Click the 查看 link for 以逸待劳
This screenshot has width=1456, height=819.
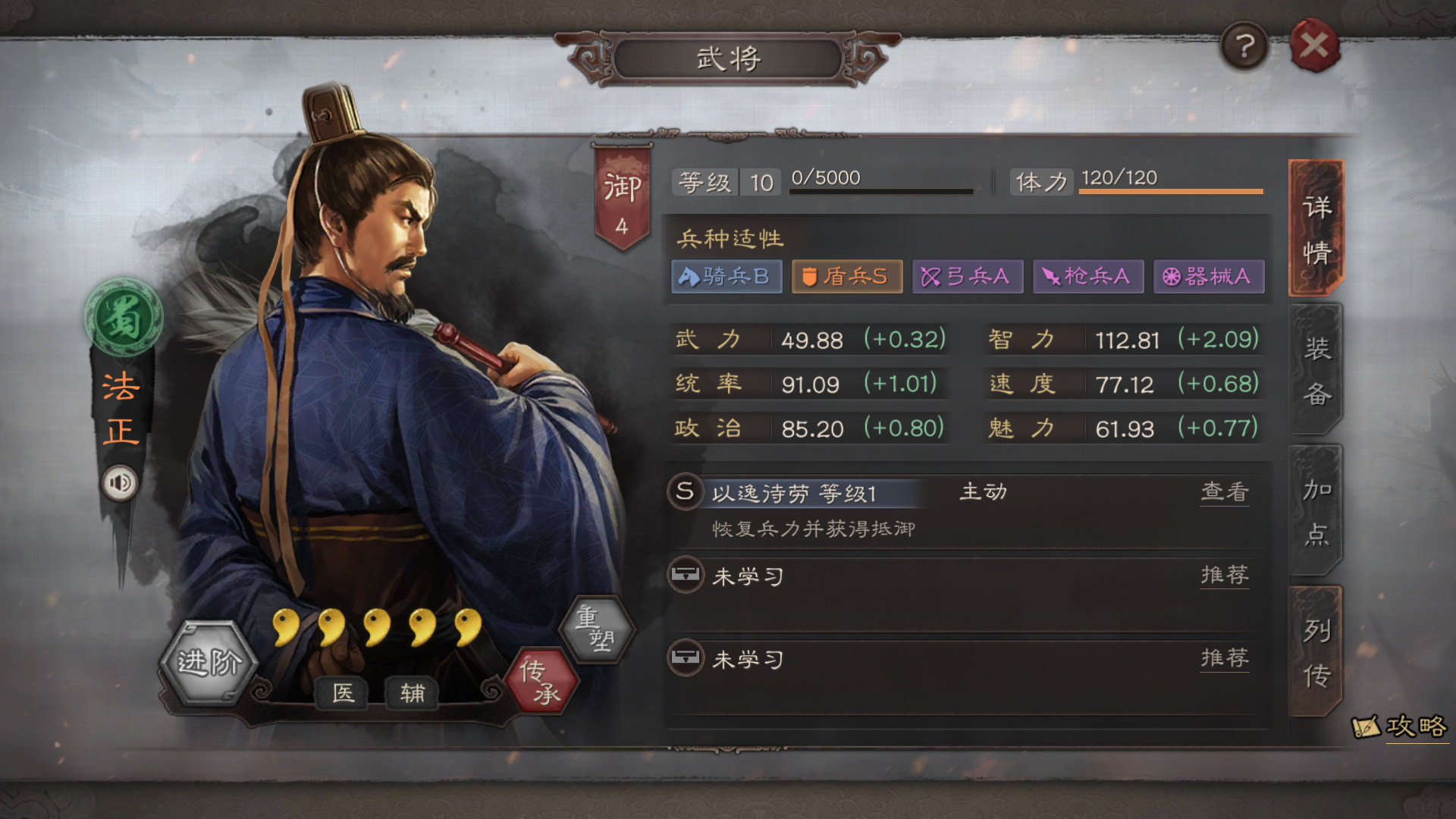pos(1225,492)
